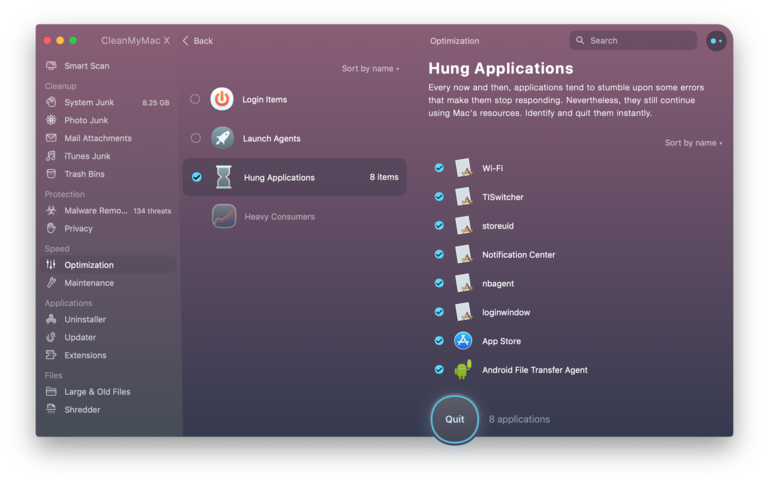Screen dimensions: 769x484
Task: Click the System Junk sidebar icon
Action: pyautogui.click(x=51, y=102)
